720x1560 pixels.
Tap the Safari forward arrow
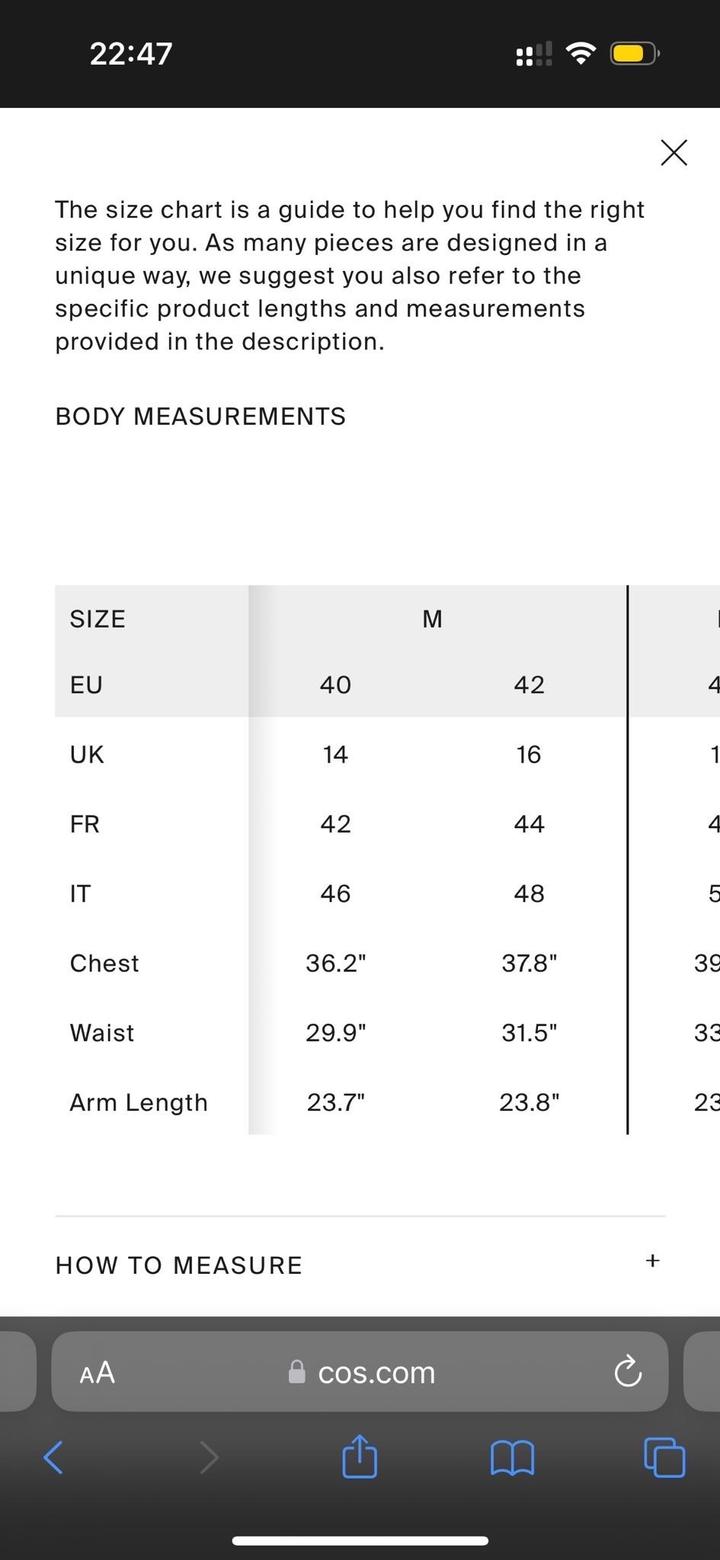(x=208, y=1457)
